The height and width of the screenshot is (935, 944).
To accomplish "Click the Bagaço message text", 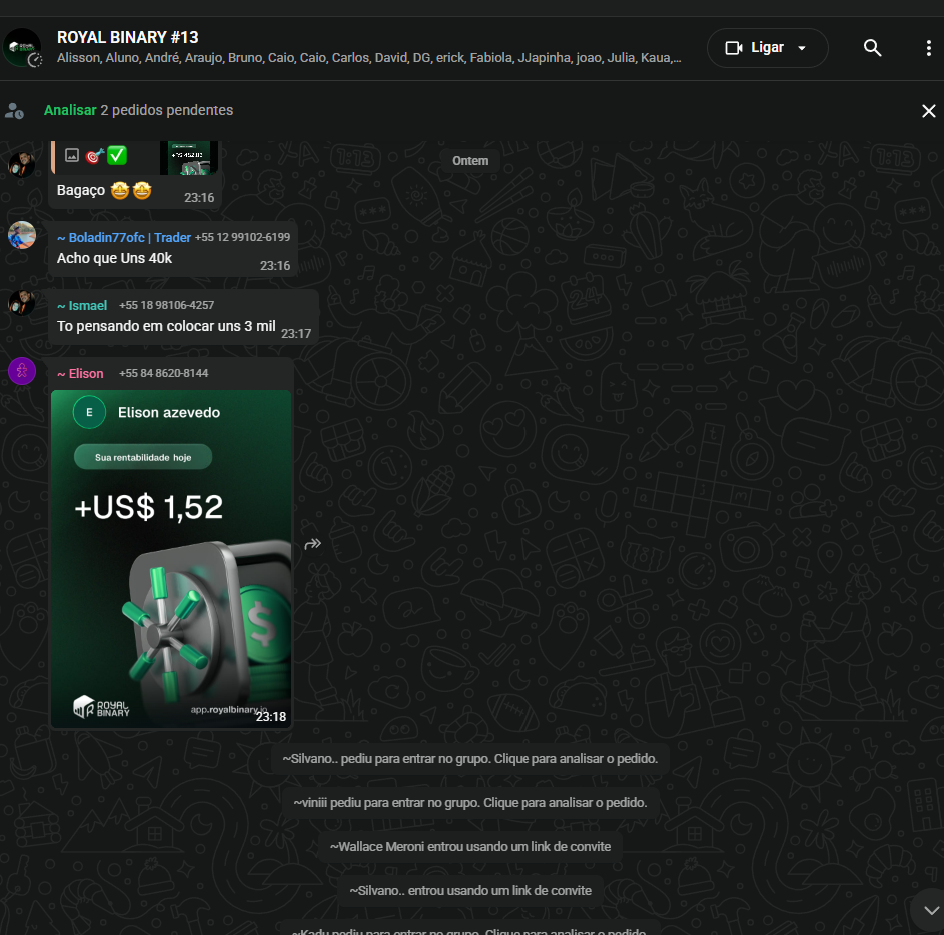I will (81, 190).
